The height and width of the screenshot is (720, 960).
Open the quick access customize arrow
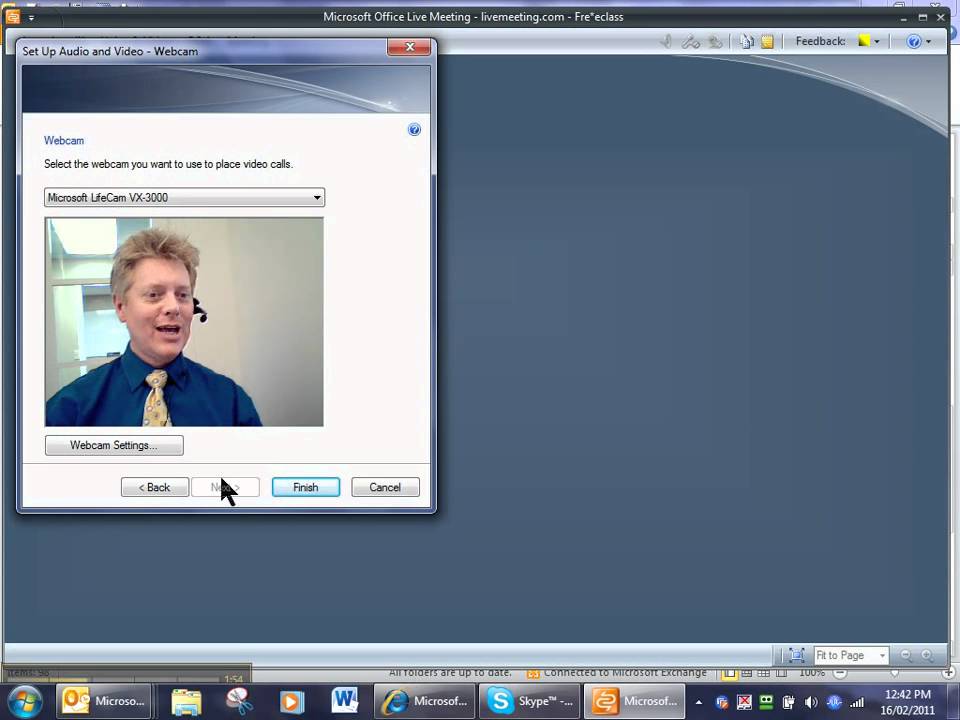(x=31, y=18)
